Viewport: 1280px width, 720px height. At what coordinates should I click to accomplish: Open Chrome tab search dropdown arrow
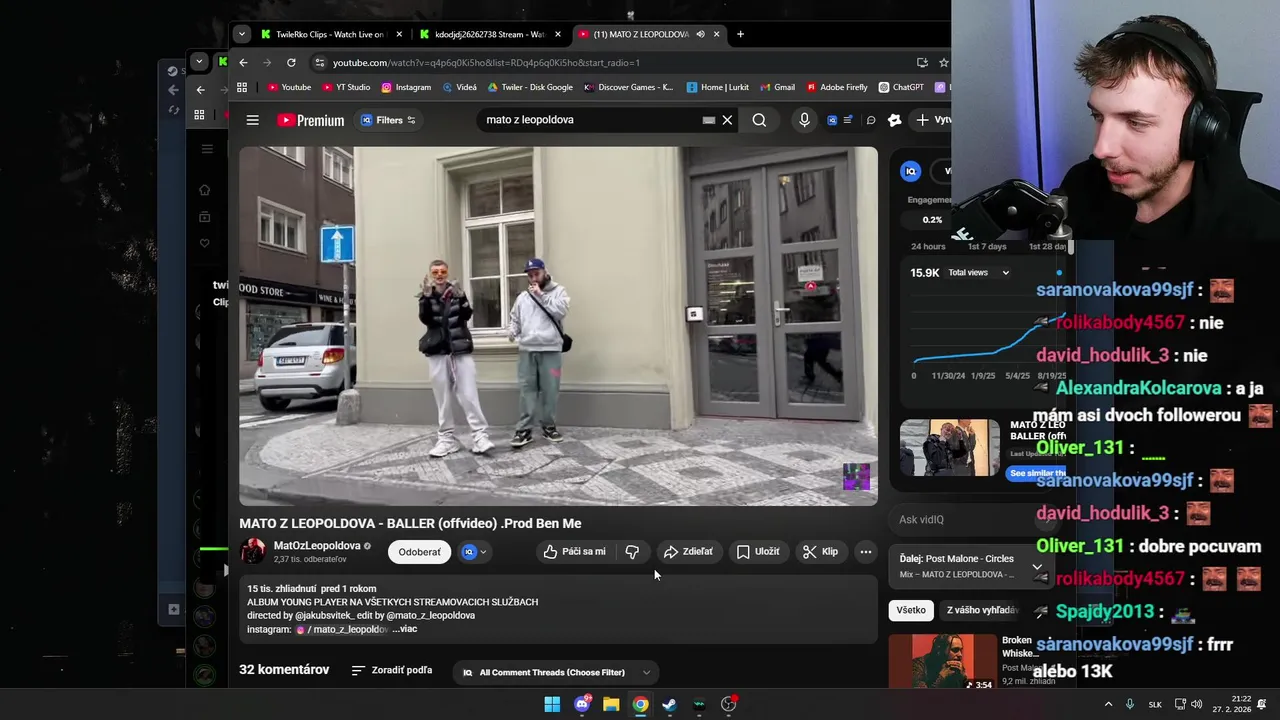tap(241, 34)
